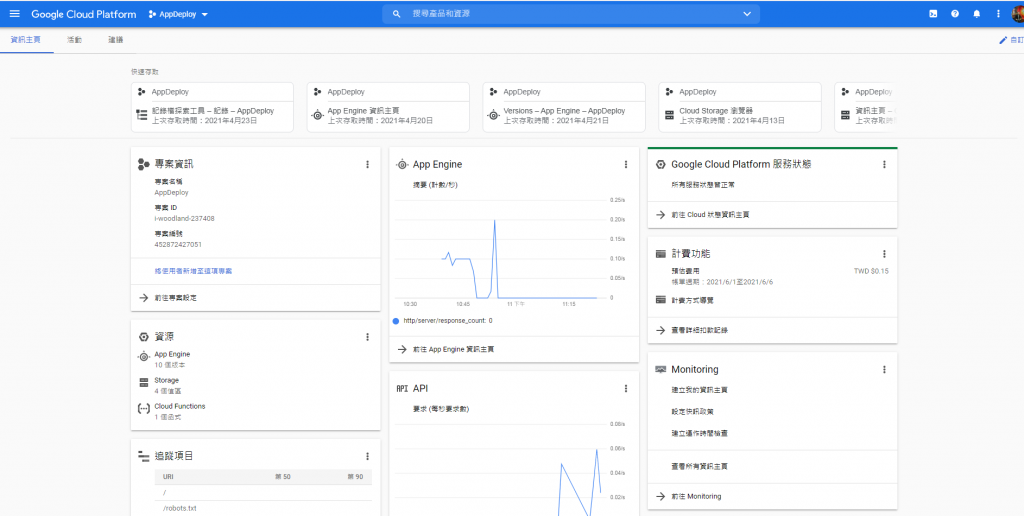Click the 服務狀態 card hexagon icon

coord(660,165)
